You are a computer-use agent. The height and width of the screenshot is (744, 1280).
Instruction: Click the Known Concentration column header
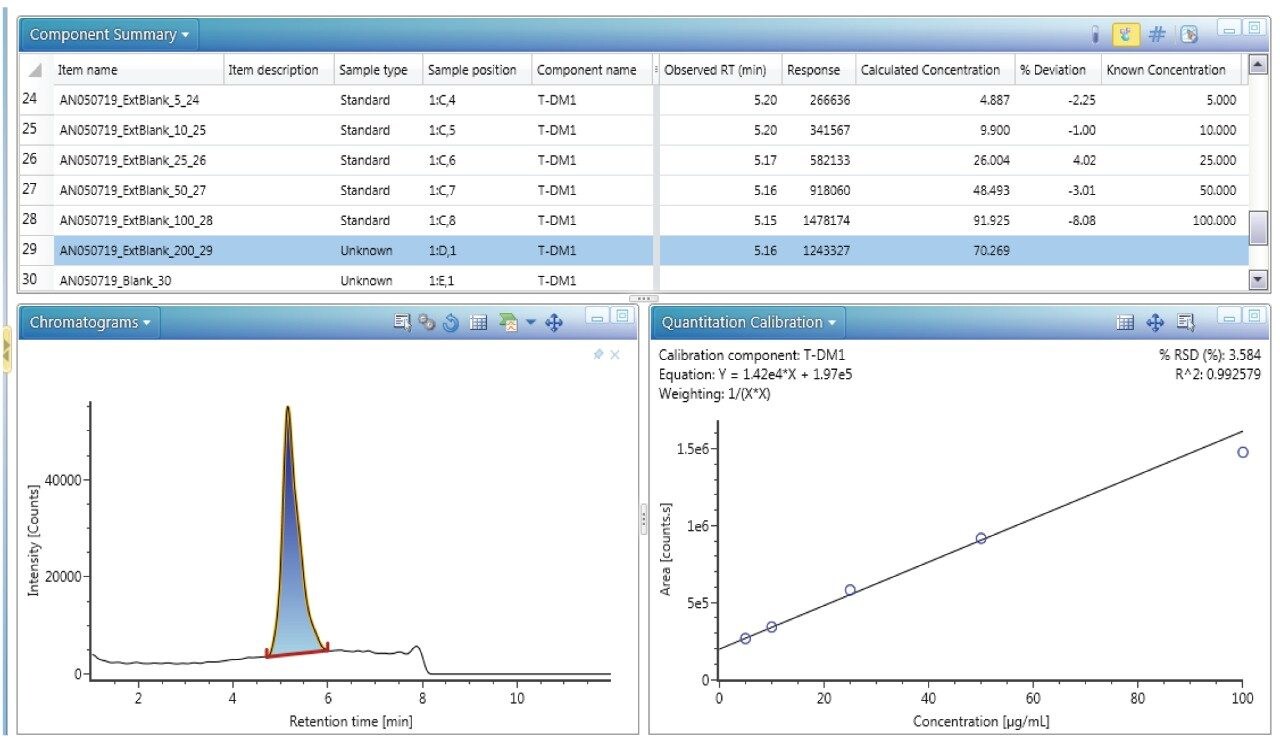click(1171, 70)
